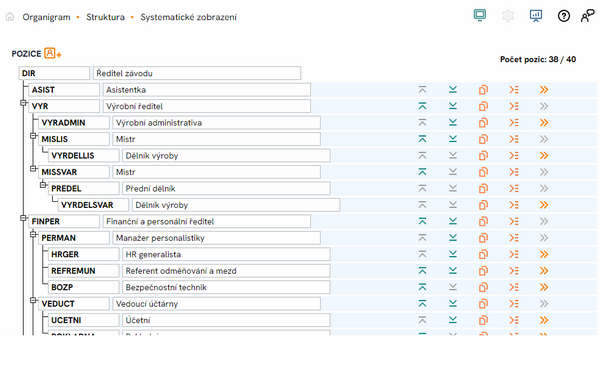Click the add position icon next to POZICE
Screen dimensions: 600x378
[x=53, y=53]
